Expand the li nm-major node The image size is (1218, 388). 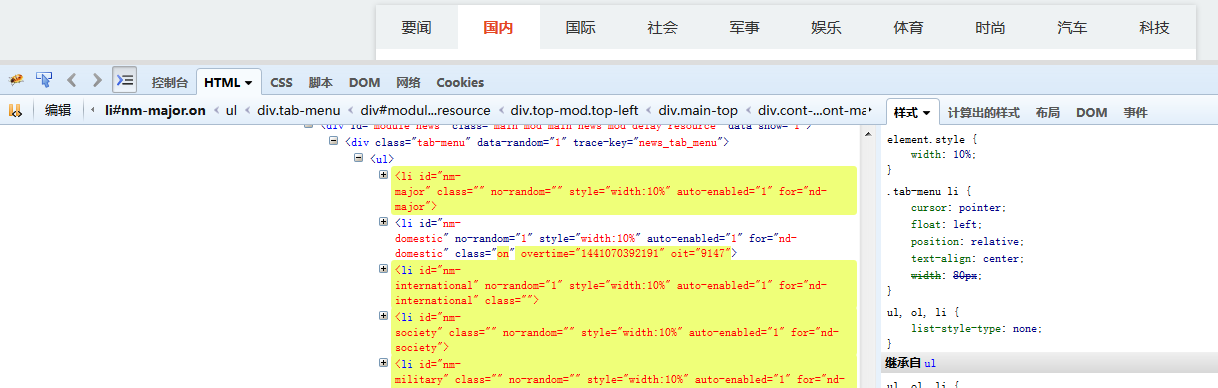point(384,174)
